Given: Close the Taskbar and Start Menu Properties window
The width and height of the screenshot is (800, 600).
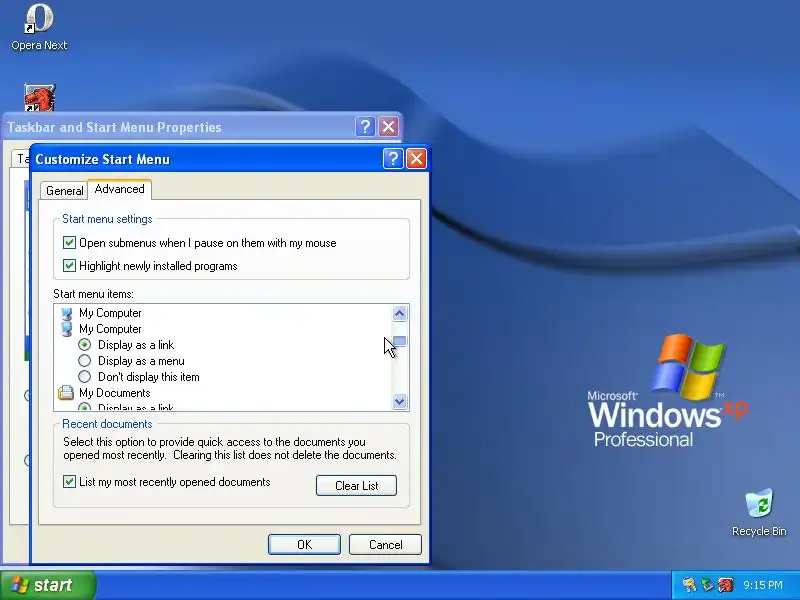Looking at the screenshot, I should (x=388, y=127).
